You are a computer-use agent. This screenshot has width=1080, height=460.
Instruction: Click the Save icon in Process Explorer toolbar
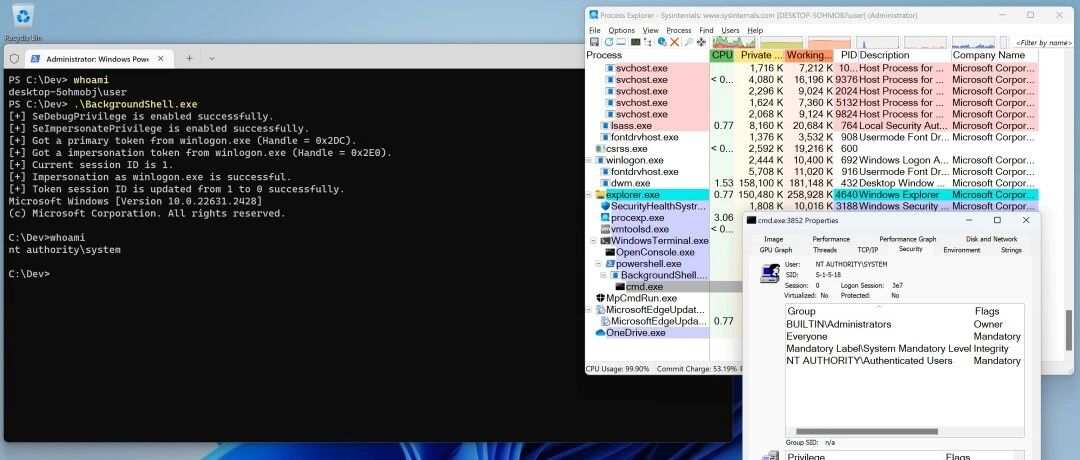point(594,42)
